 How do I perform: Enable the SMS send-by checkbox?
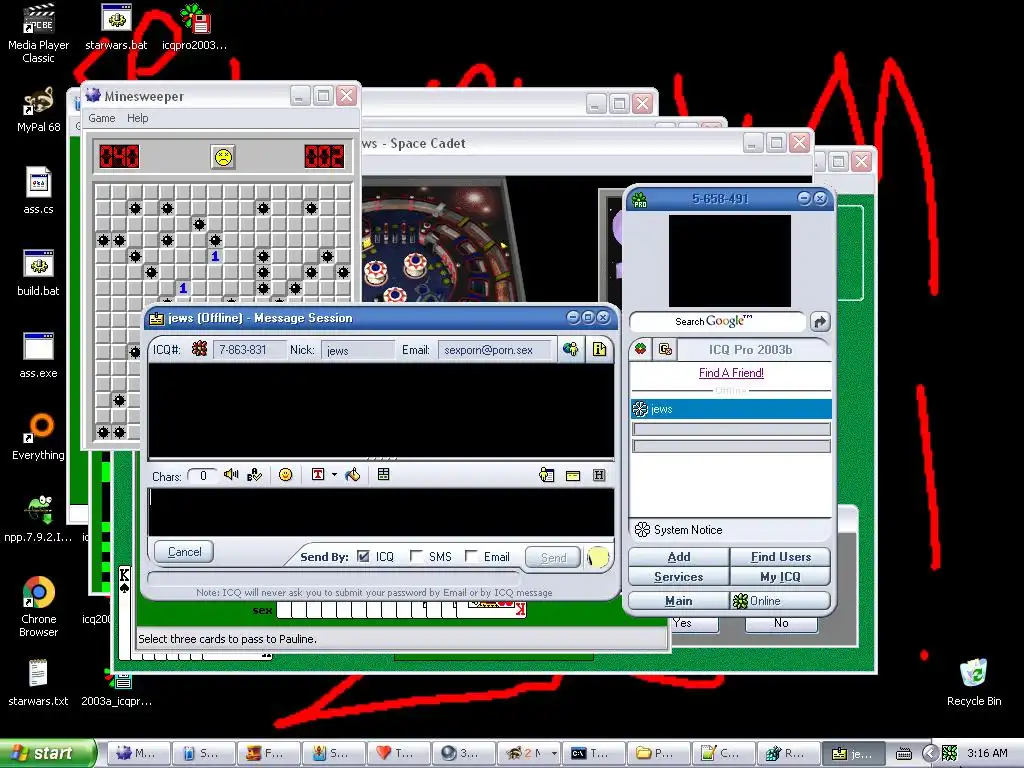(416, 556)
